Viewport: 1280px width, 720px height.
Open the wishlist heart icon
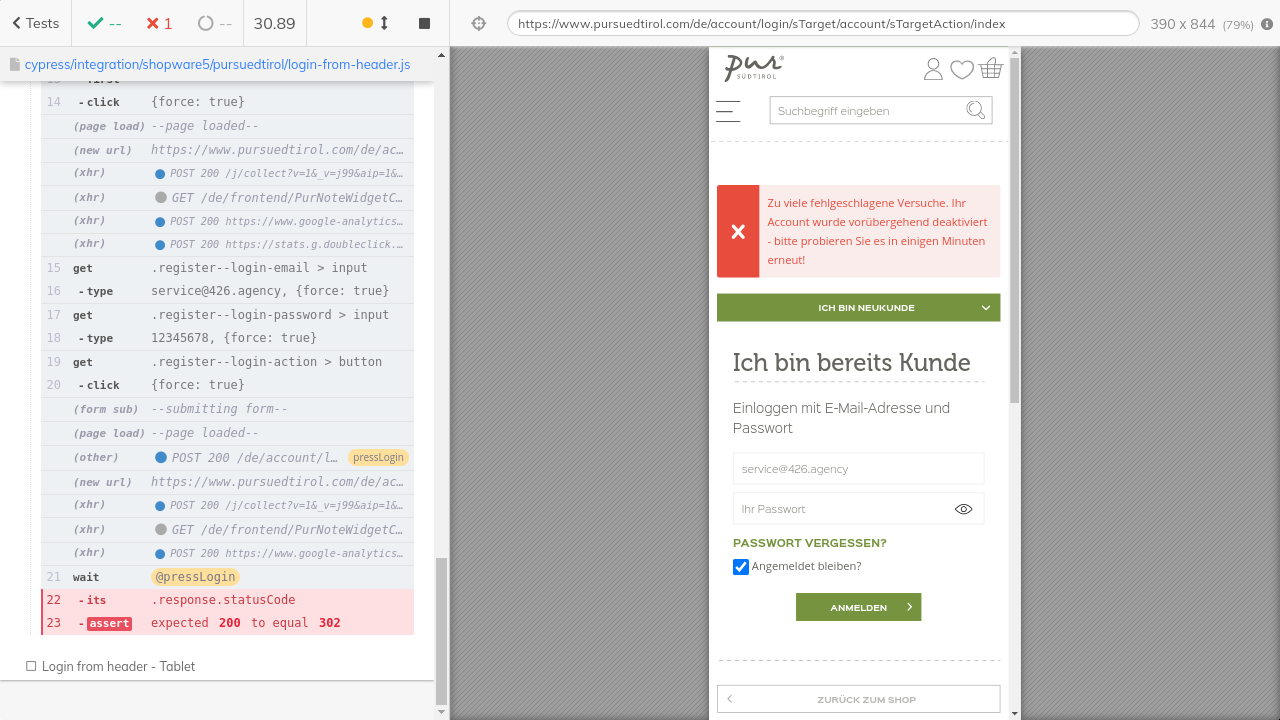point(961,69)
